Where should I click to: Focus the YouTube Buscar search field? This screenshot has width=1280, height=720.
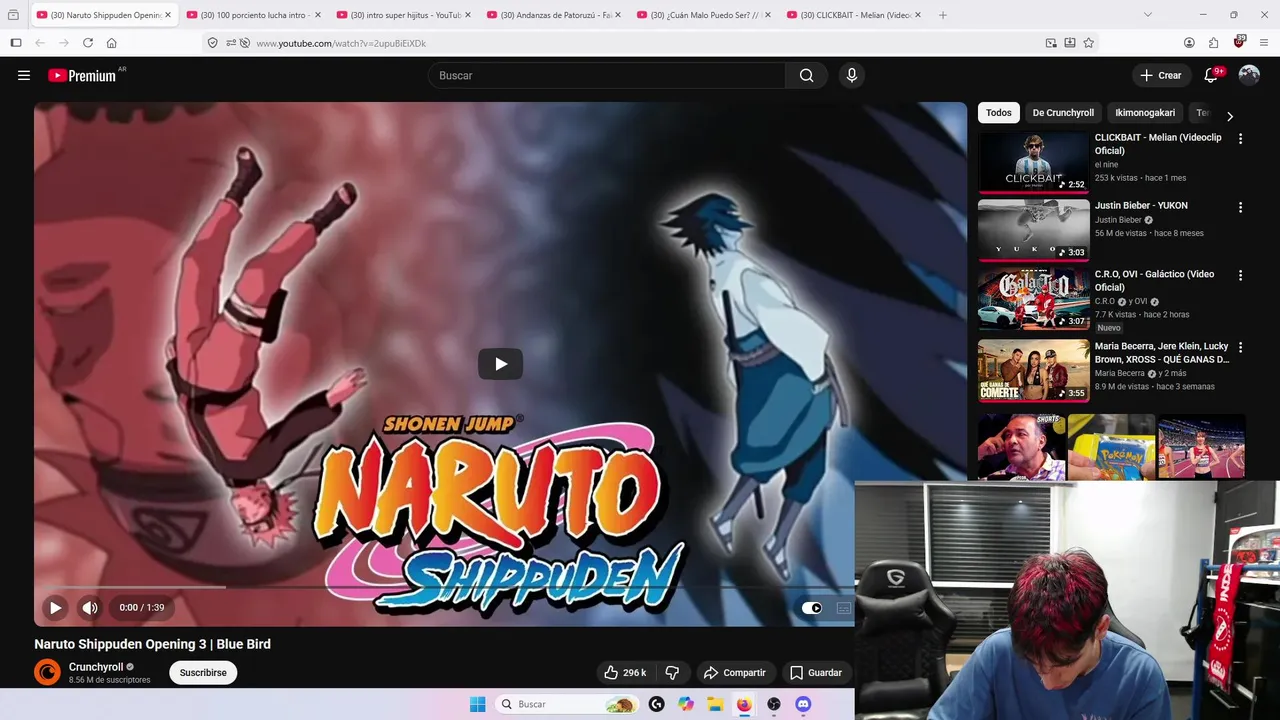pyautogui.click(x=607, y=75)
